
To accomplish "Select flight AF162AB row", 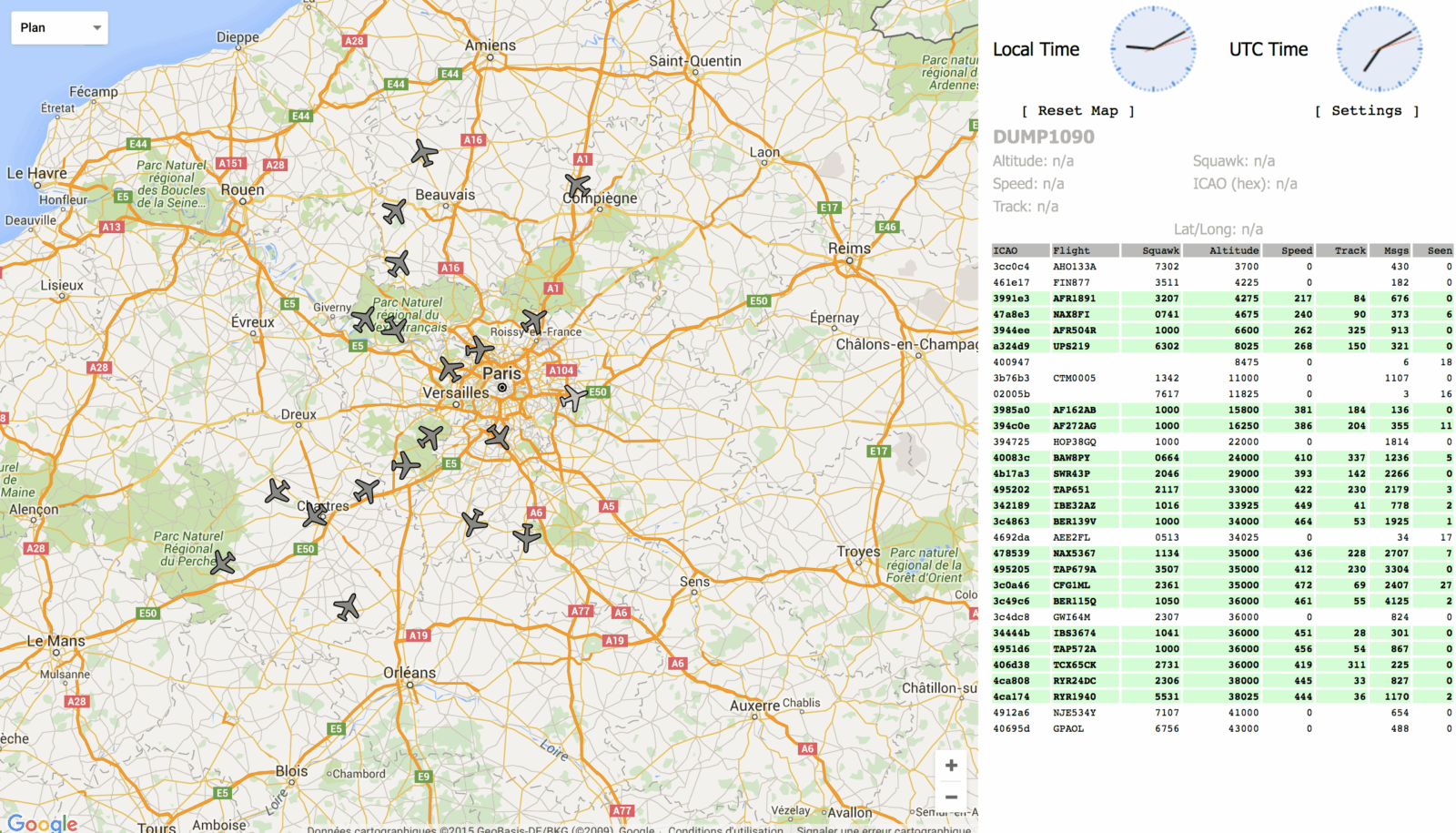I will pyautogui.click(x=1222, y=410).
